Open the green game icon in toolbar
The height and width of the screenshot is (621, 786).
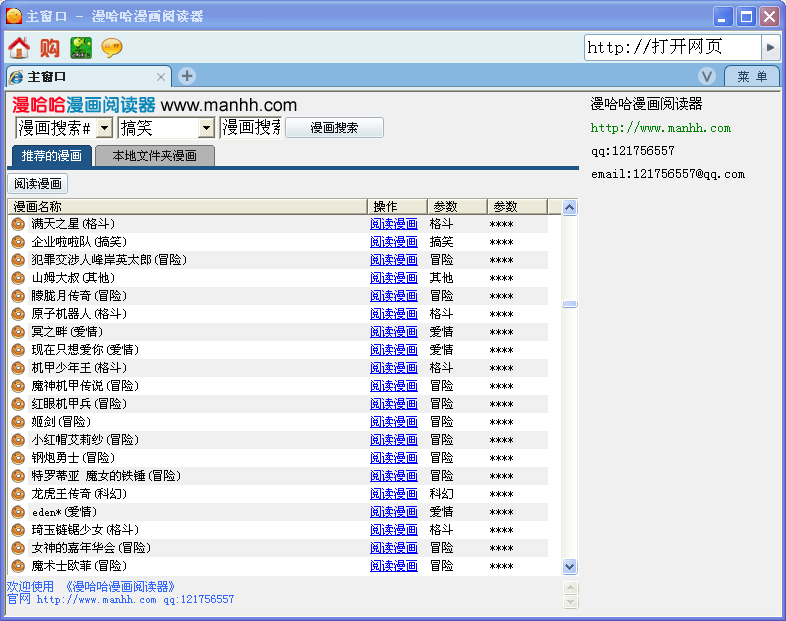[x=81, y=48]
